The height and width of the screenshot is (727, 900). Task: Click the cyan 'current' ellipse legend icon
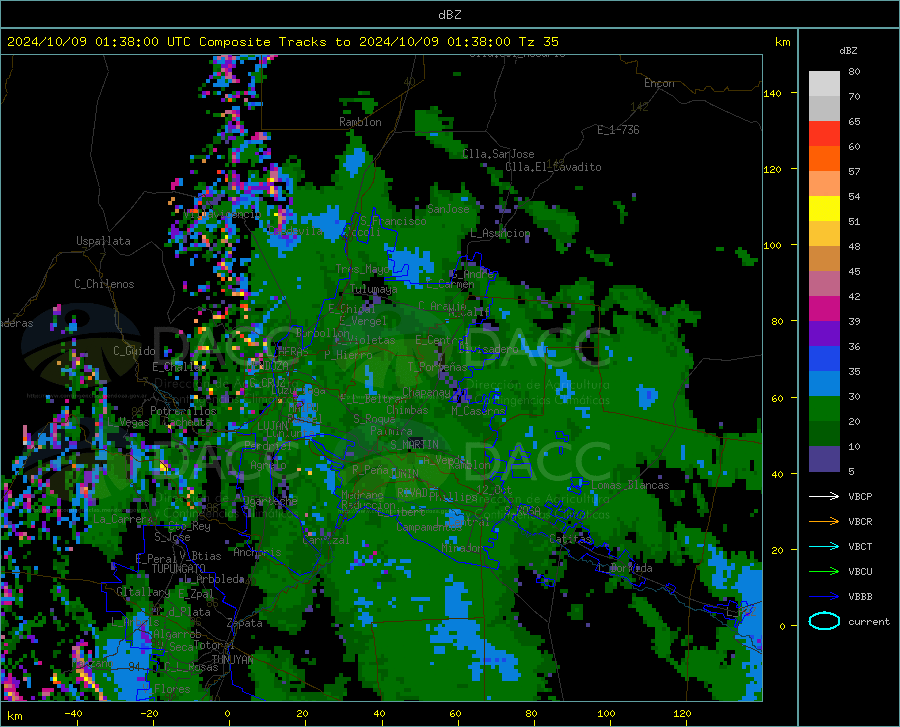click(x=824, y=621)
